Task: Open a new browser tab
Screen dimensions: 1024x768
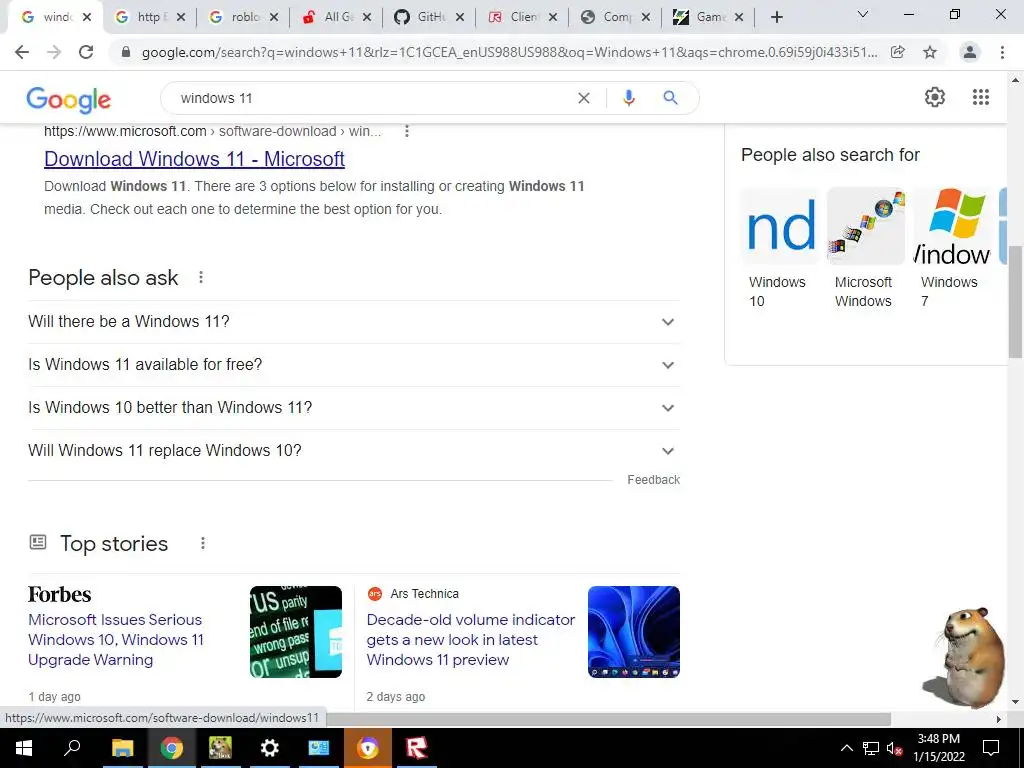Action: pyautogui.click(x=776, y=17)
